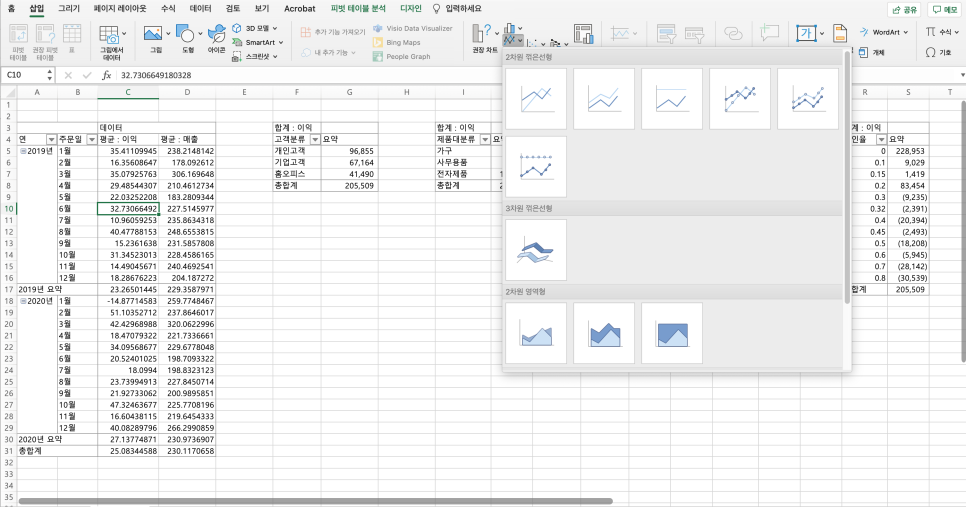966x507 pixels.
Task: Expand the SmartArt dropdown arrow
Action: point(281,43)
